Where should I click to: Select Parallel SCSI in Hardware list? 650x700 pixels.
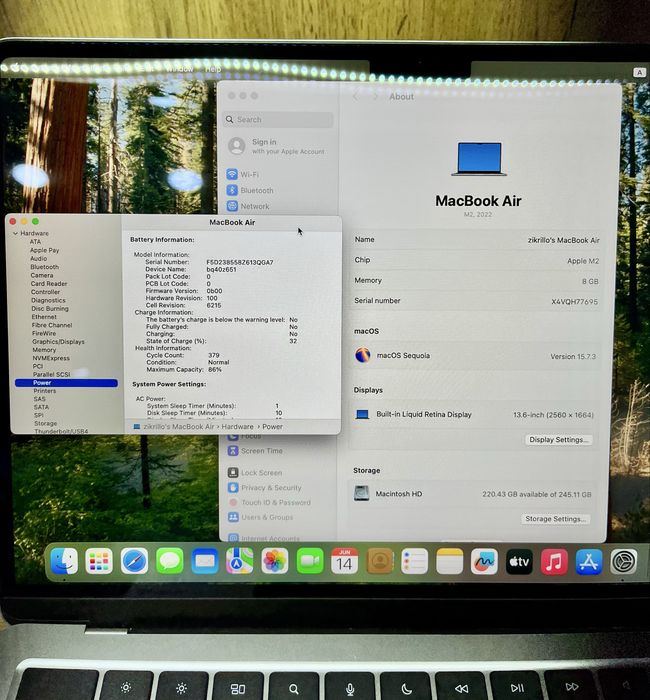point(51,374)
